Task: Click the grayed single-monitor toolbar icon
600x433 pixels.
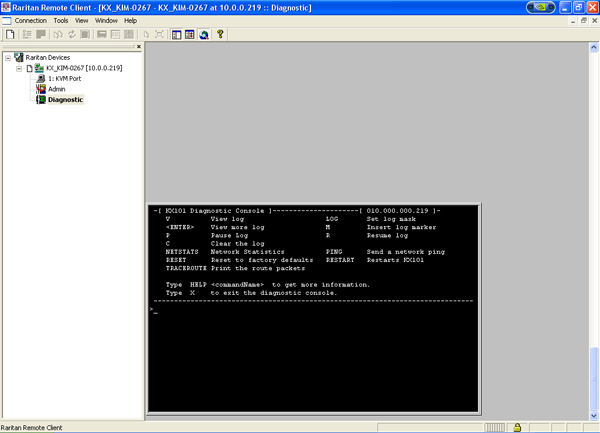Action: click(101, 34)
